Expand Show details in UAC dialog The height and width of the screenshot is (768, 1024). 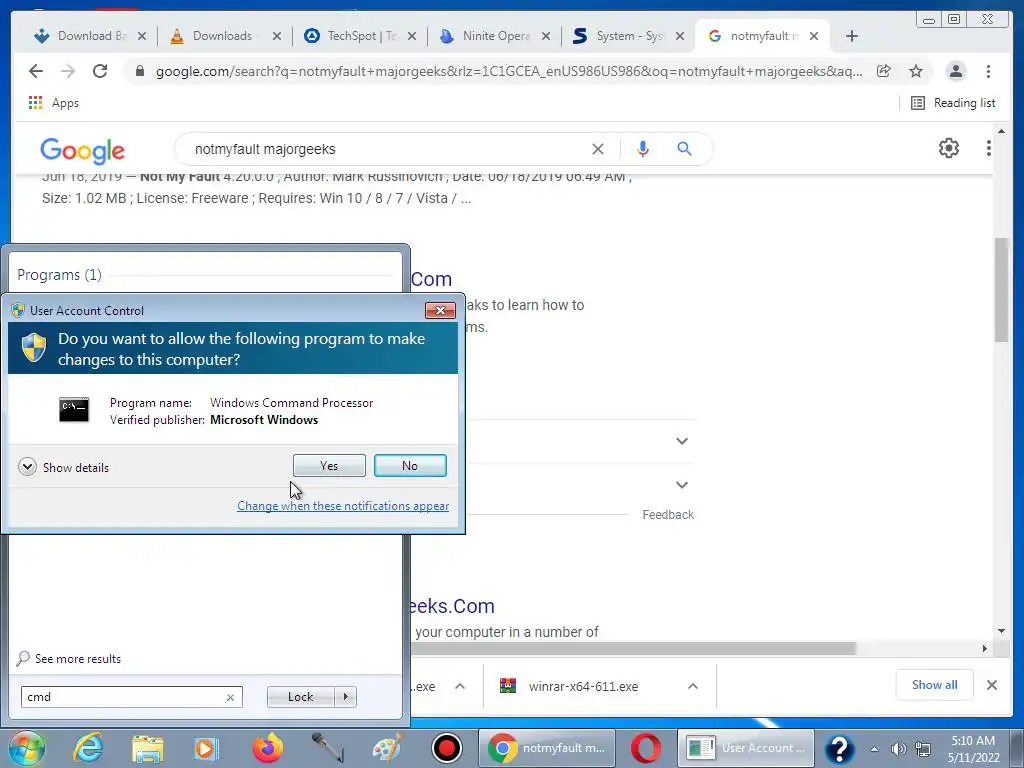63,467
